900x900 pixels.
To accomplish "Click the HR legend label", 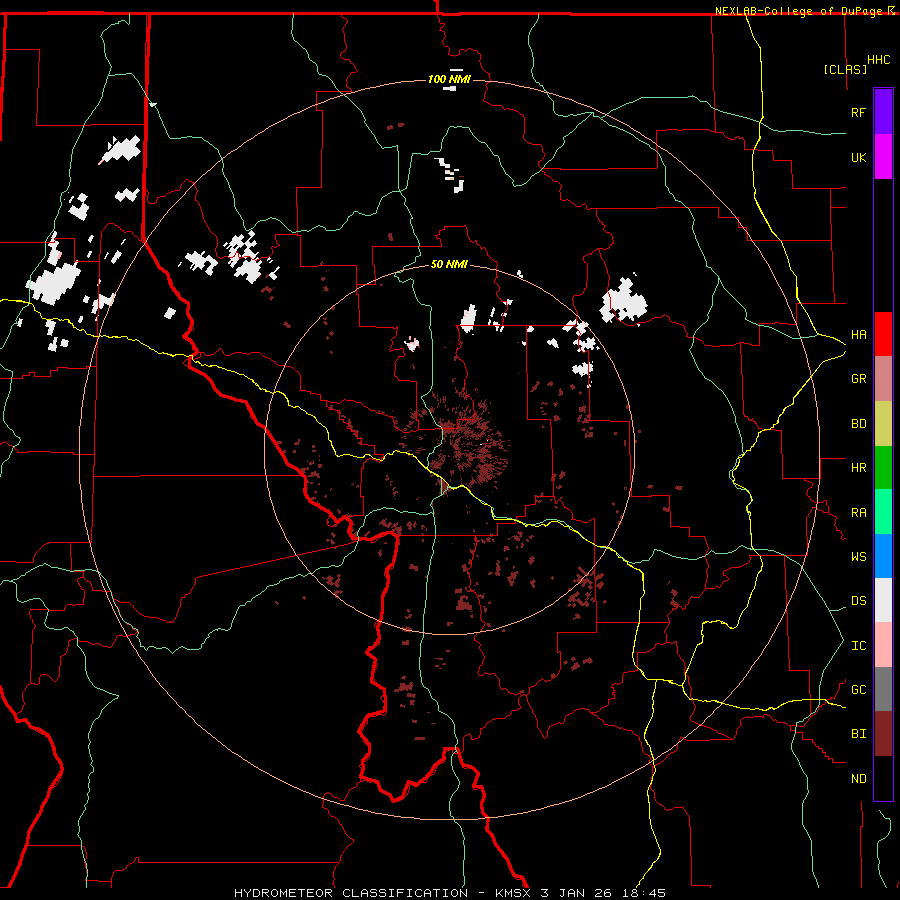I will point(859,468).
